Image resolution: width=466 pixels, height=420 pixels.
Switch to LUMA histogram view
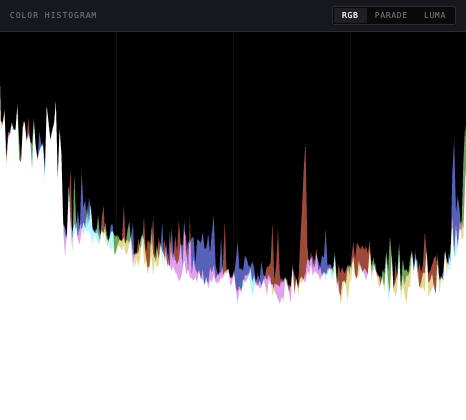pos(435,15)
